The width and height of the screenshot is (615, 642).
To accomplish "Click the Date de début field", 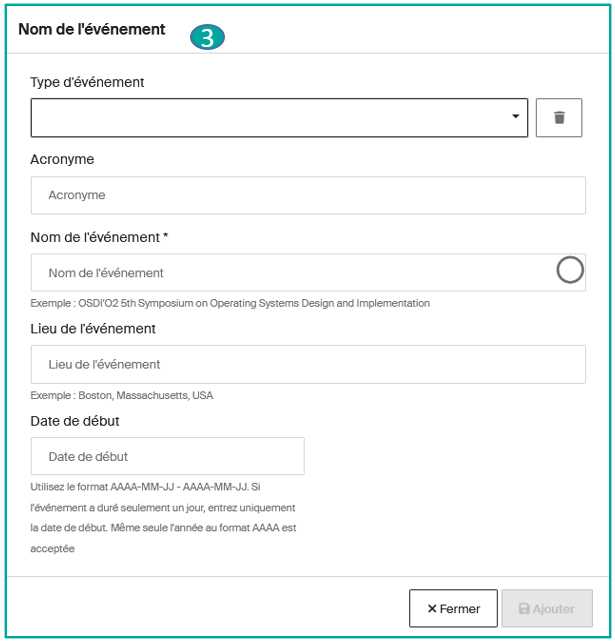I will [x=167, y=456].
